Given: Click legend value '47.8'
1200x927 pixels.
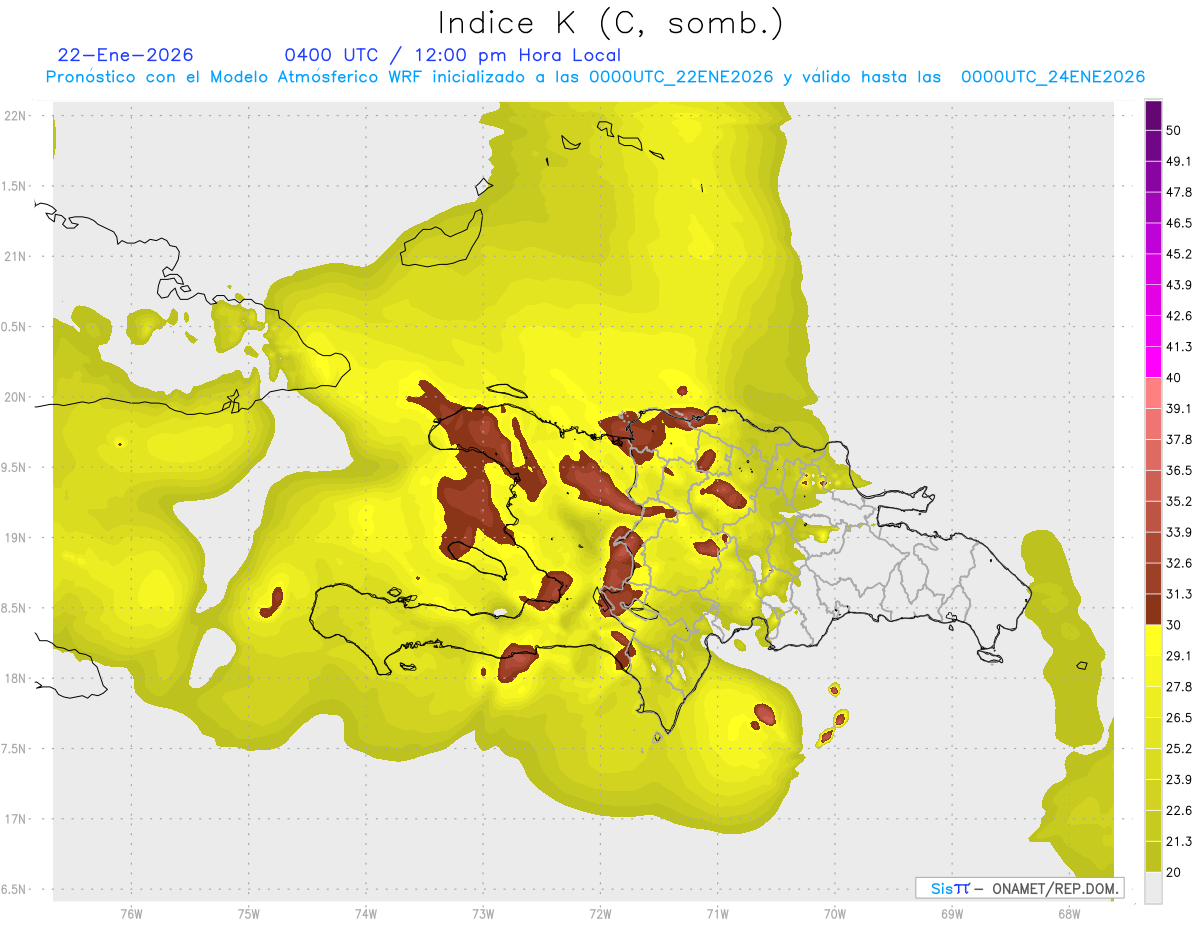Looking at the screenshot, I should click(1179, 192).
